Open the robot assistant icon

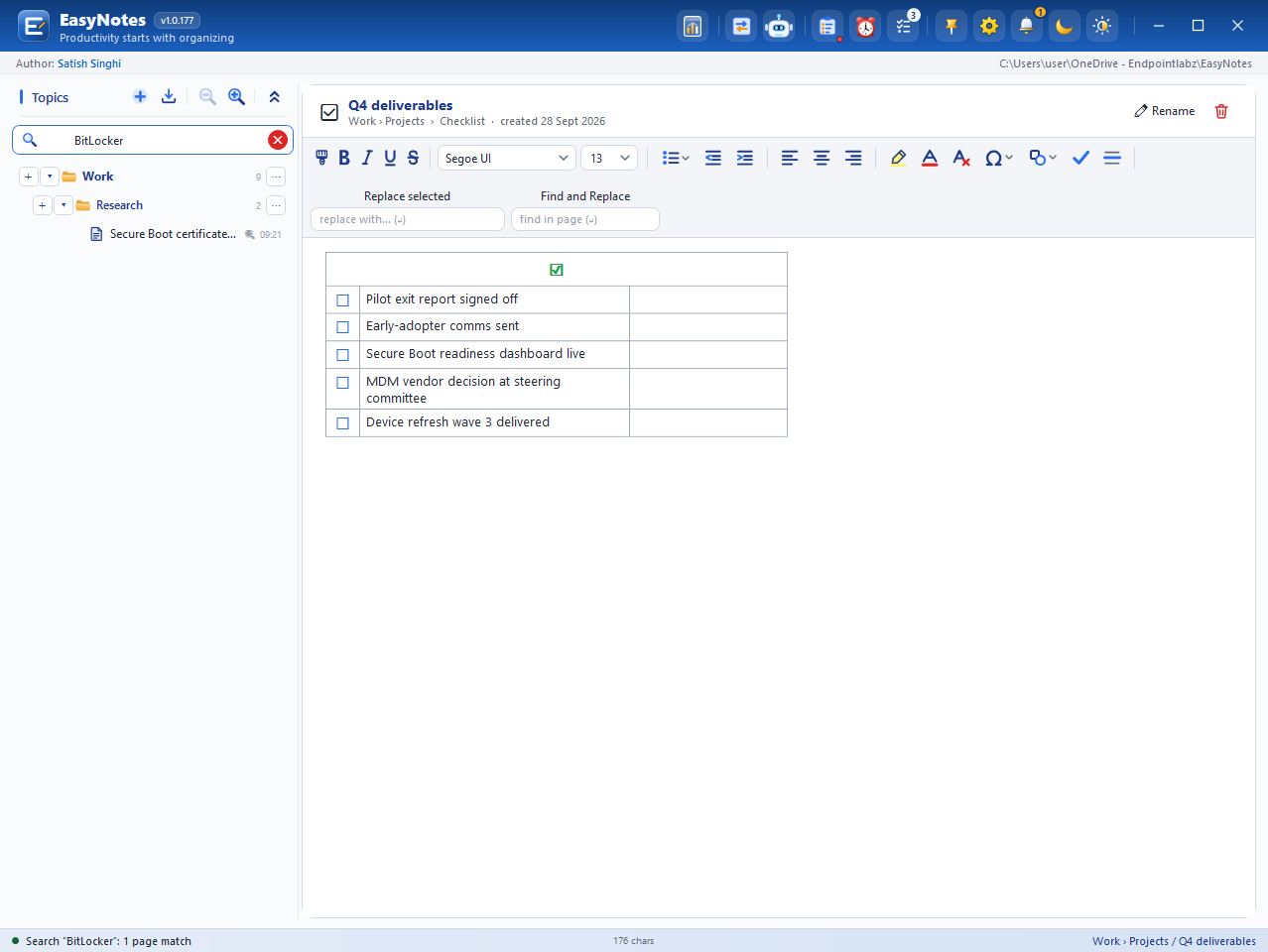[x=779, y=27]
